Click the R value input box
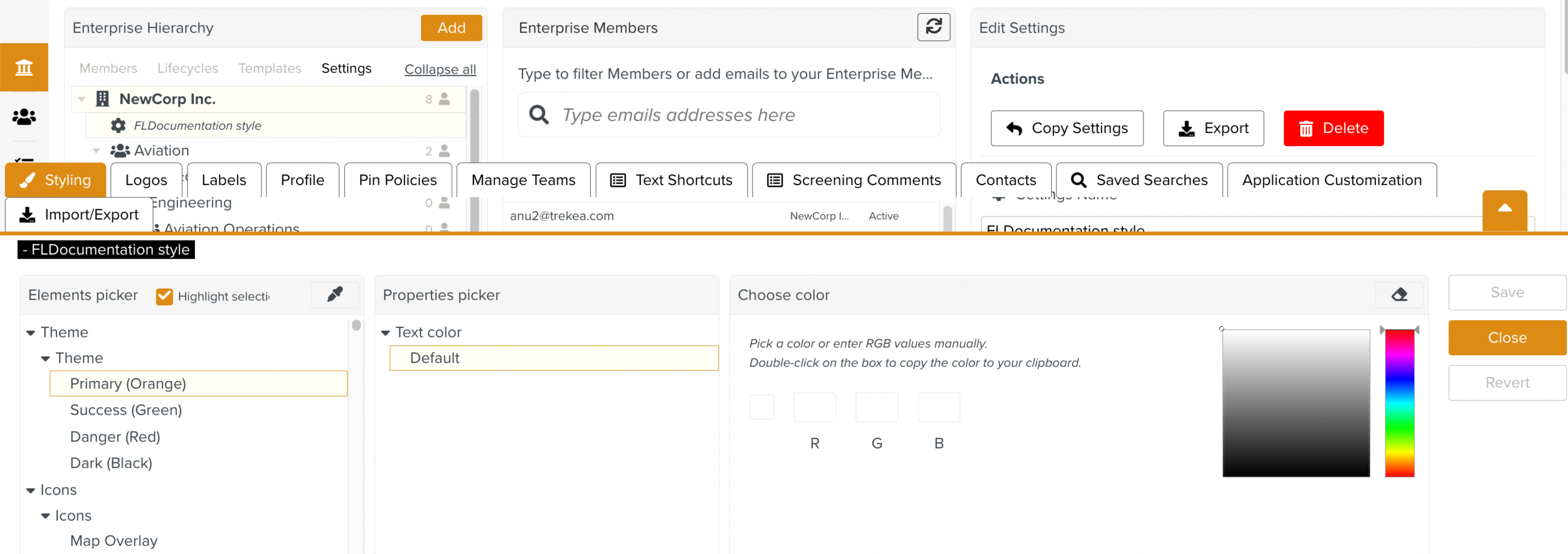1568x554 pixels. [x=814, y=407]
